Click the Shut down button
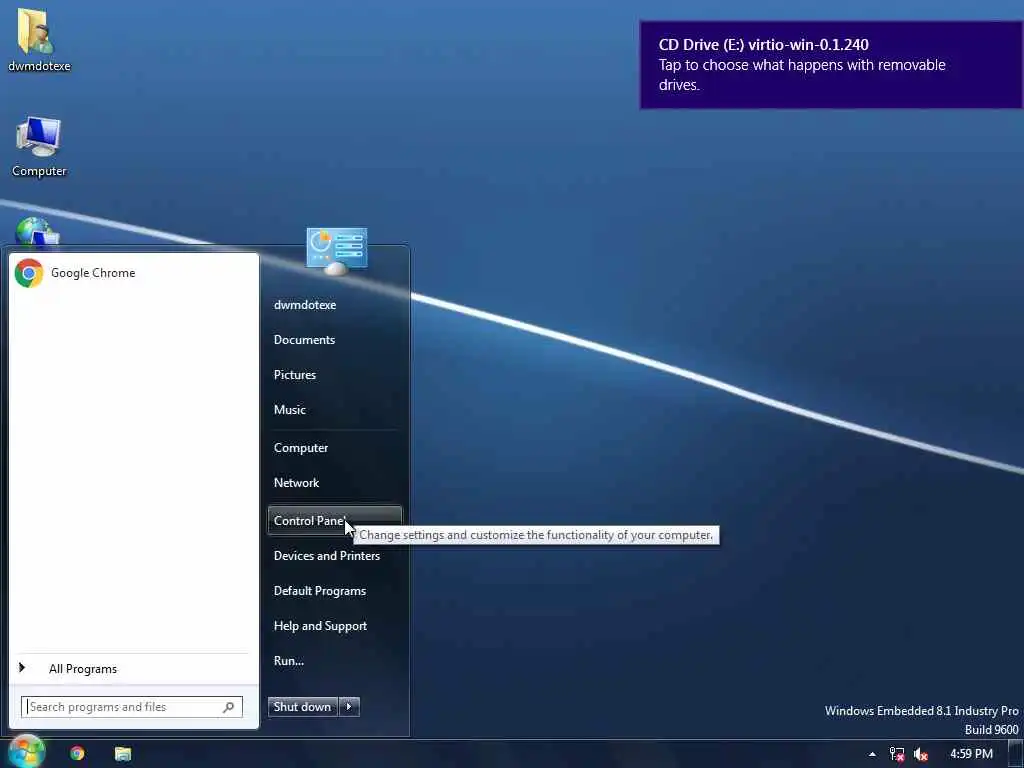Viewport: 1024px width, 768px height. point(303,707)
